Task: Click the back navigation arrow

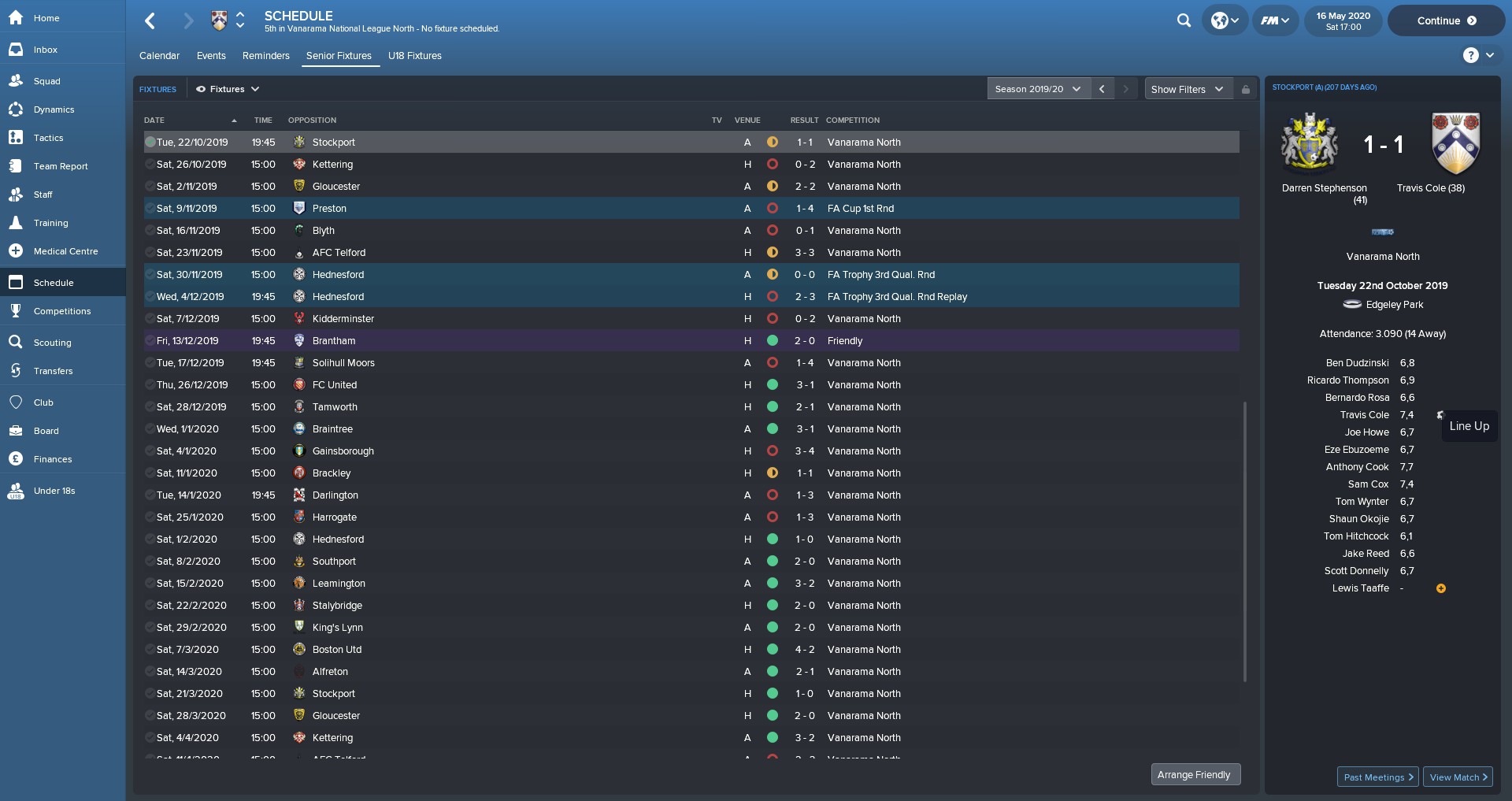Action: [150, 21]
